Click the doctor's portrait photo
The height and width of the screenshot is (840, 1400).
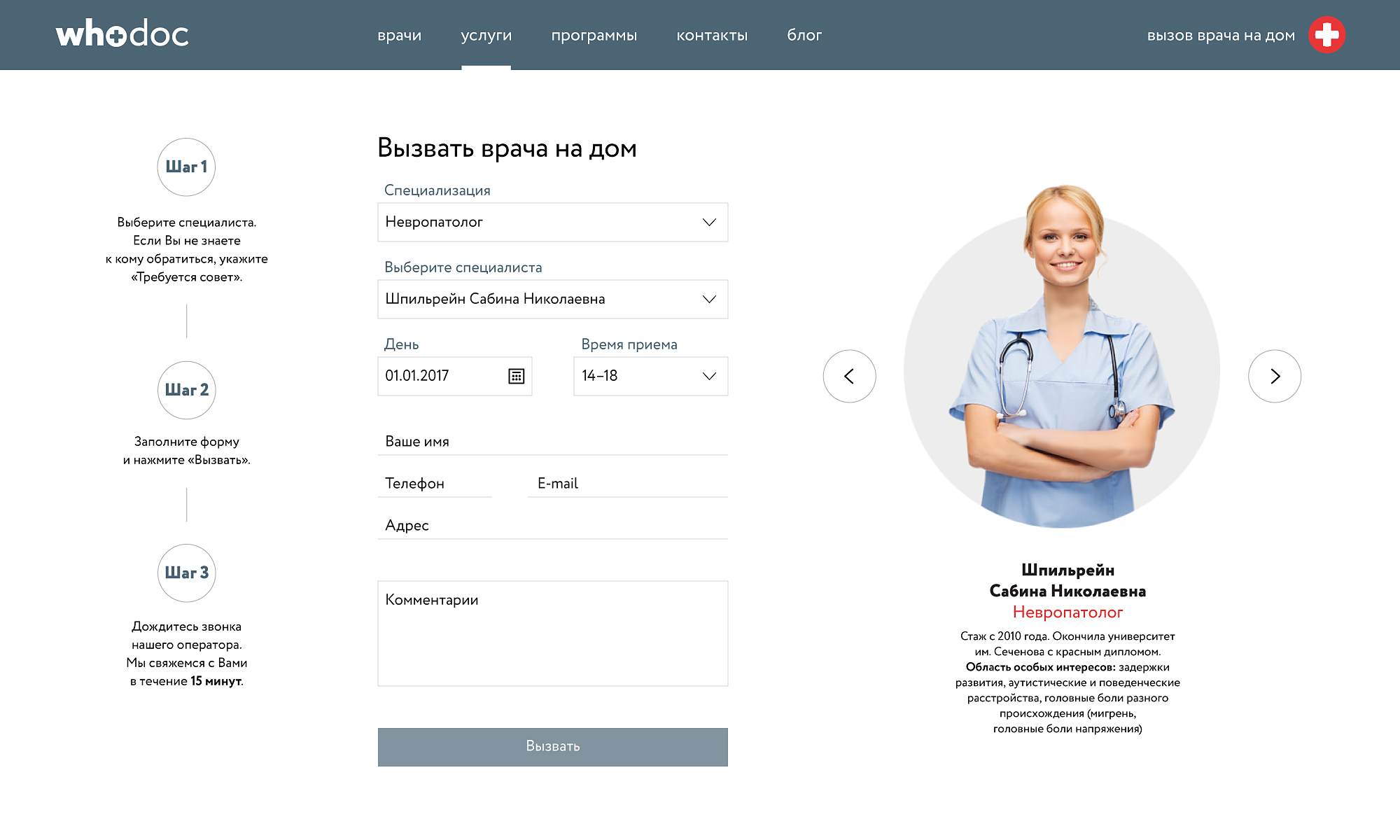[1062, 357]
